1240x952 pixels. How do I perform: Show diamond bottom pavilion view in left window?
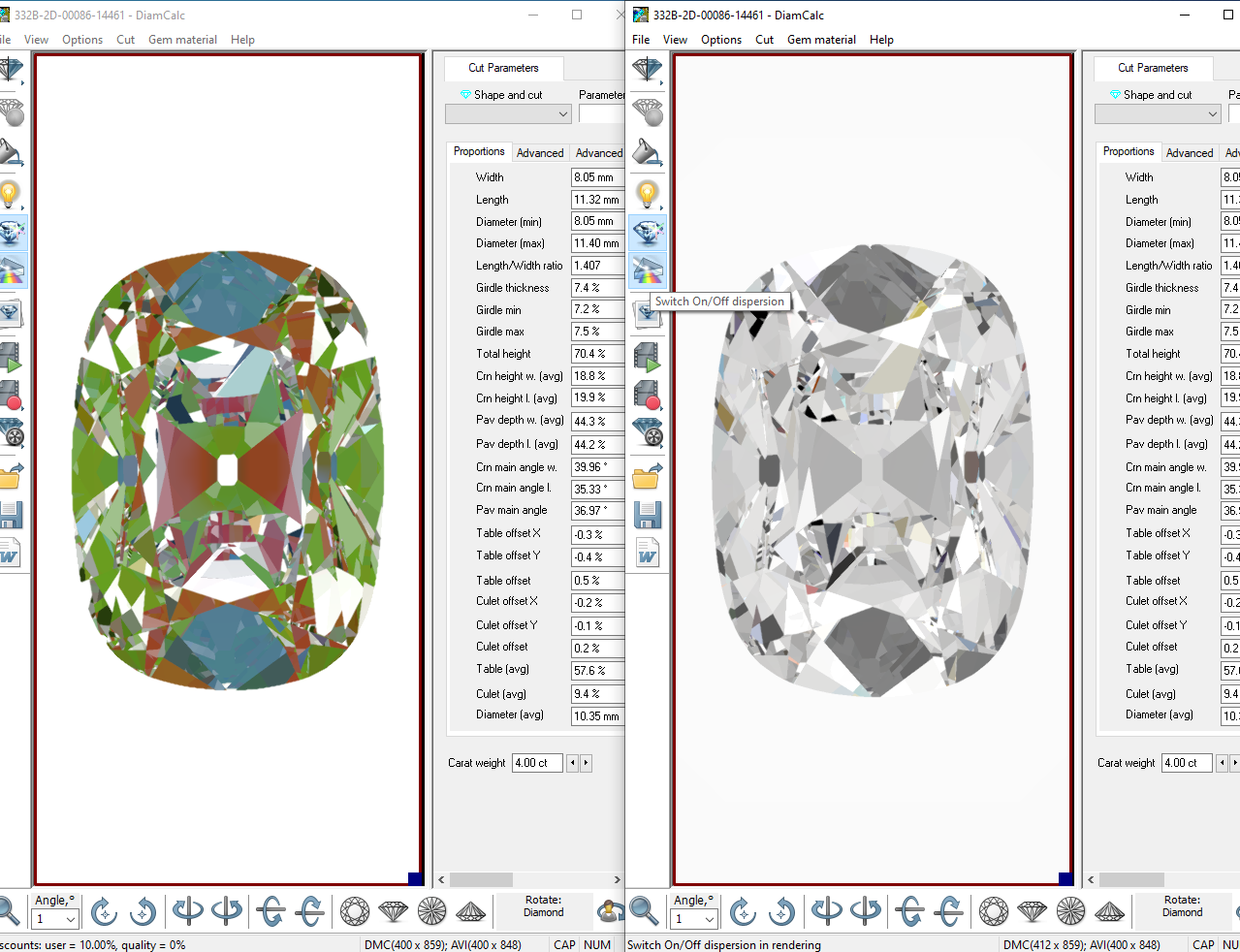pos(431,911)
